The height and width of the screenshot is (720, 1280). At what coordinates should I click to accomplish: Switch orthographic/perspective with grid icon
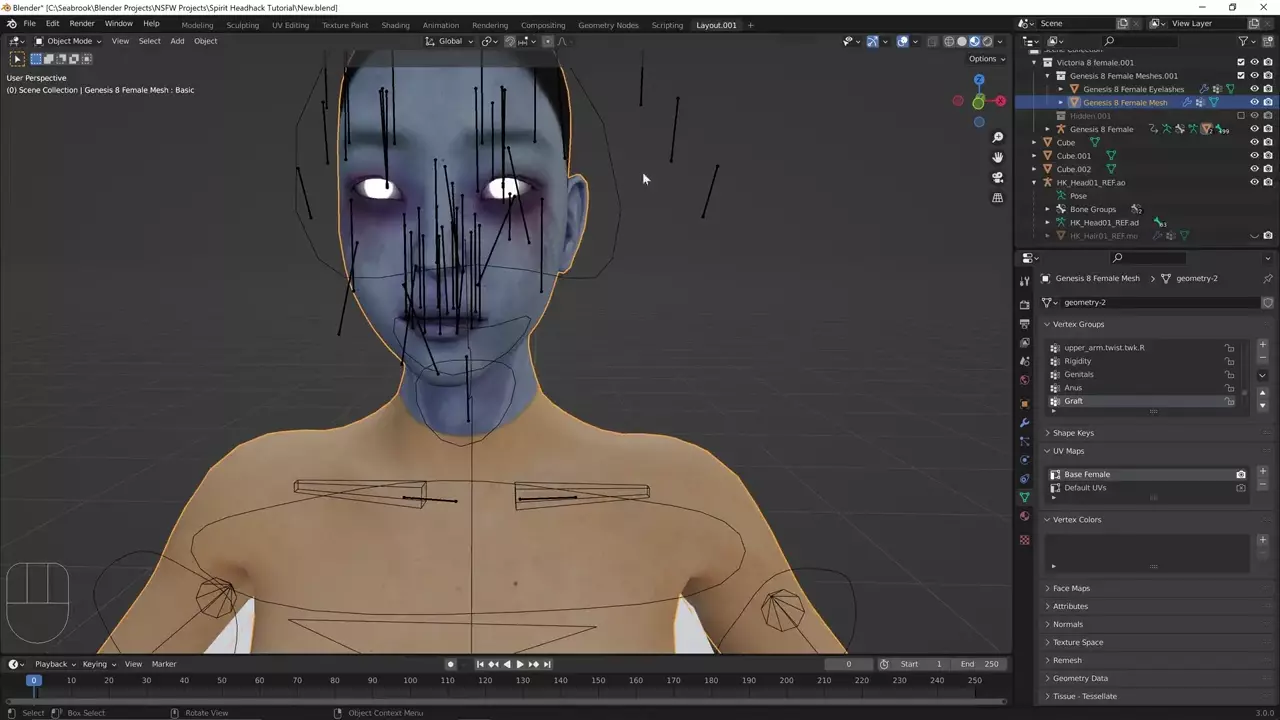[997, 198]
